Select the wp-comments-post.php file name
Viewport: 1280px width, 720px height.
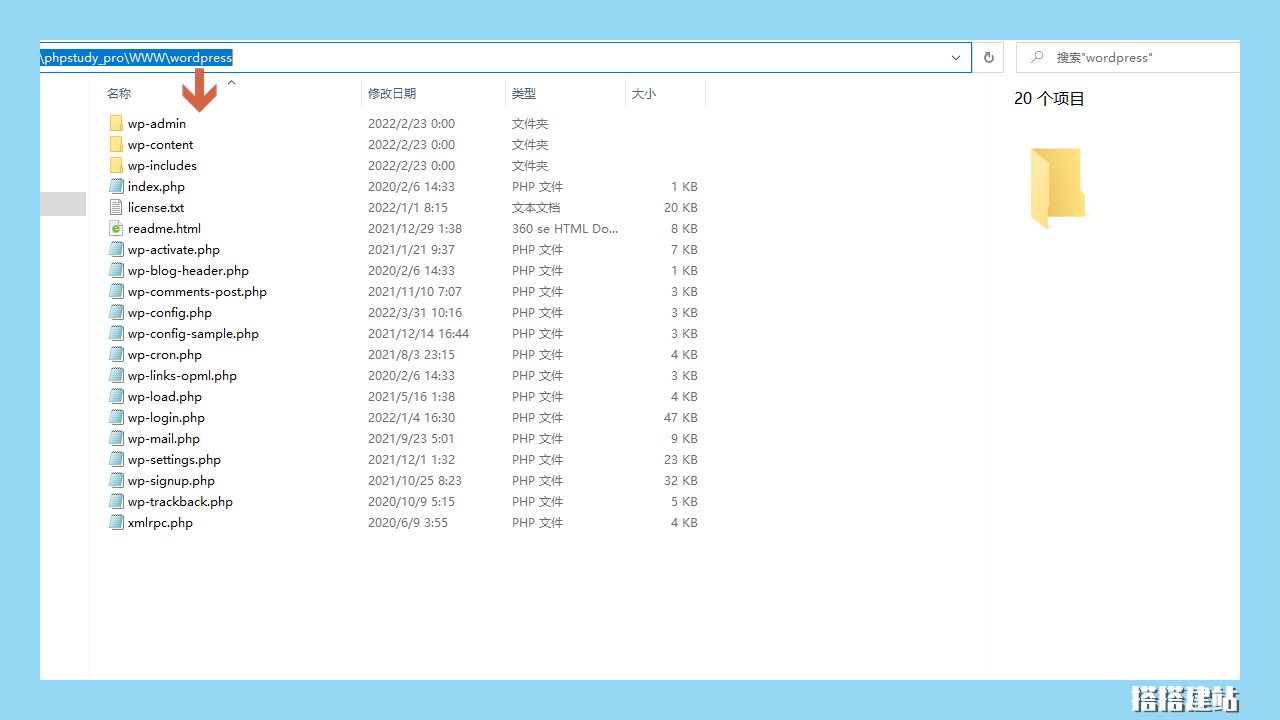pyautogui.click(x=197, y=292)
